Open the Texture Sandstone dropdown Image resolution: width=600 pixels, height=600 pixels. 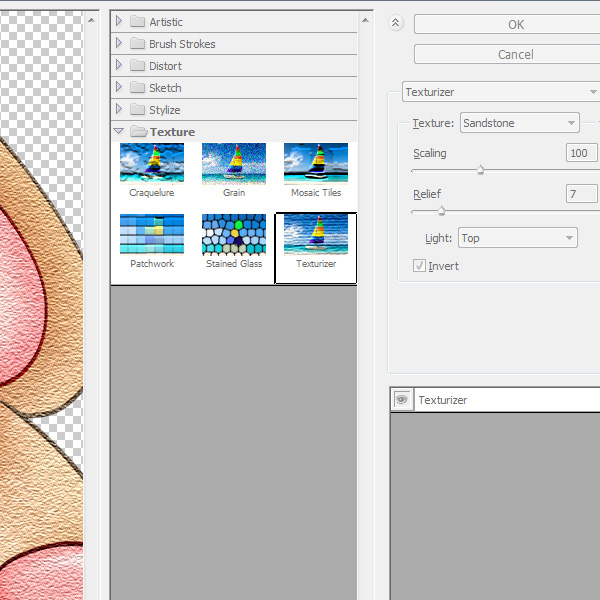[x=520, y=123]
